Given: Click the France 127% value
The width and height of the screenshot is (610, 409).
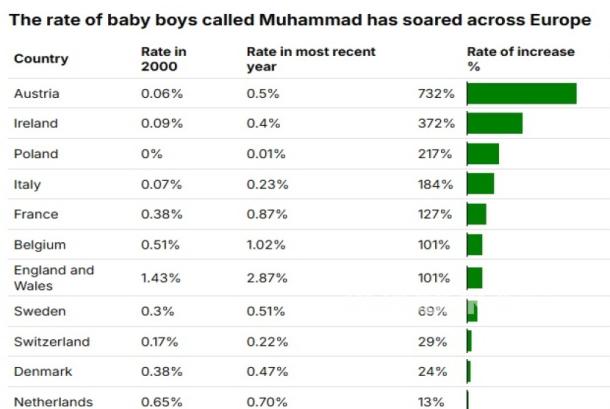Looking at the screenshot, I should point(435,214).
